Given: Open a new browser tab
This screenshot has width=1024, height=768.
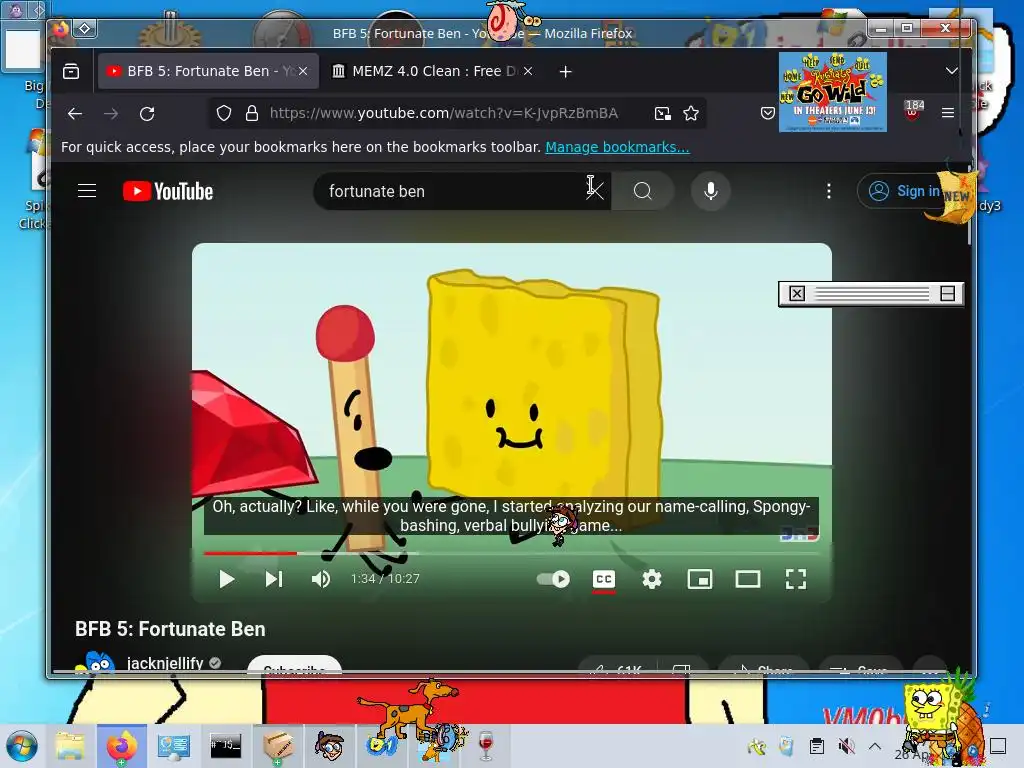Looking at the screenshot, I should pyautogui.click(x=566, y=71).
